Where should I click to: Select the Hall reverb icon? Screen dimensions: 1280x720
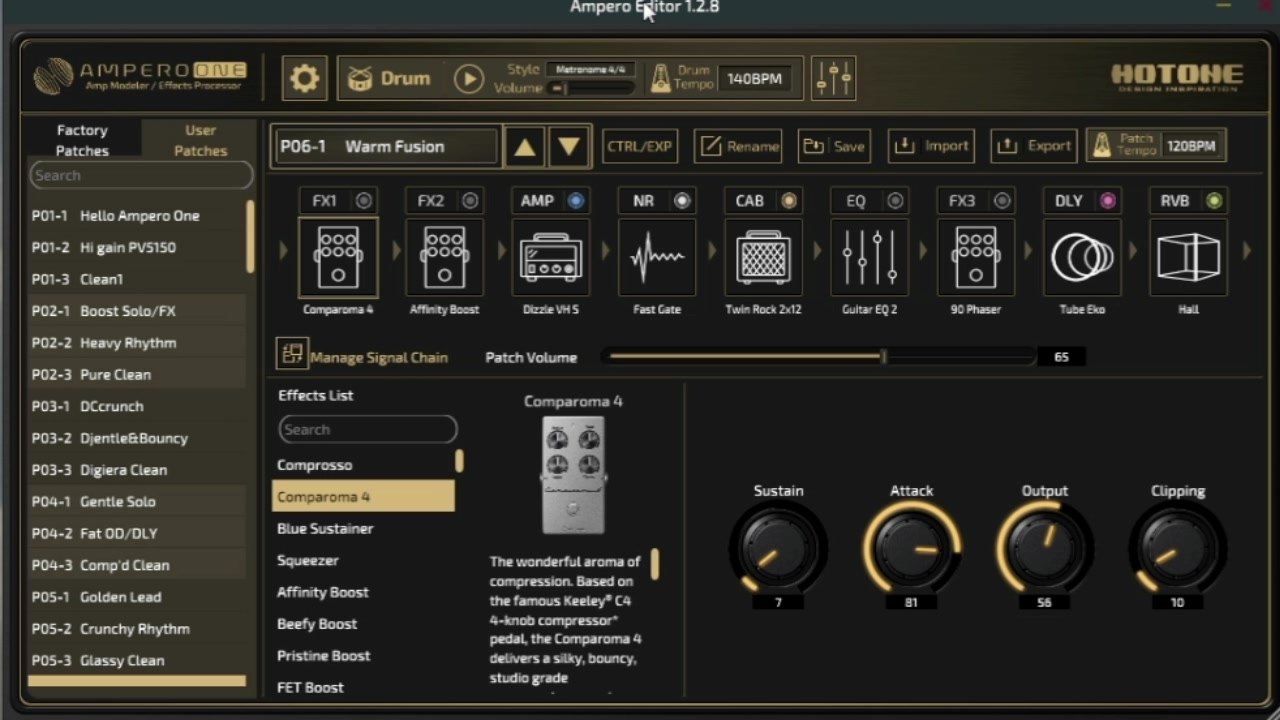1188,259
